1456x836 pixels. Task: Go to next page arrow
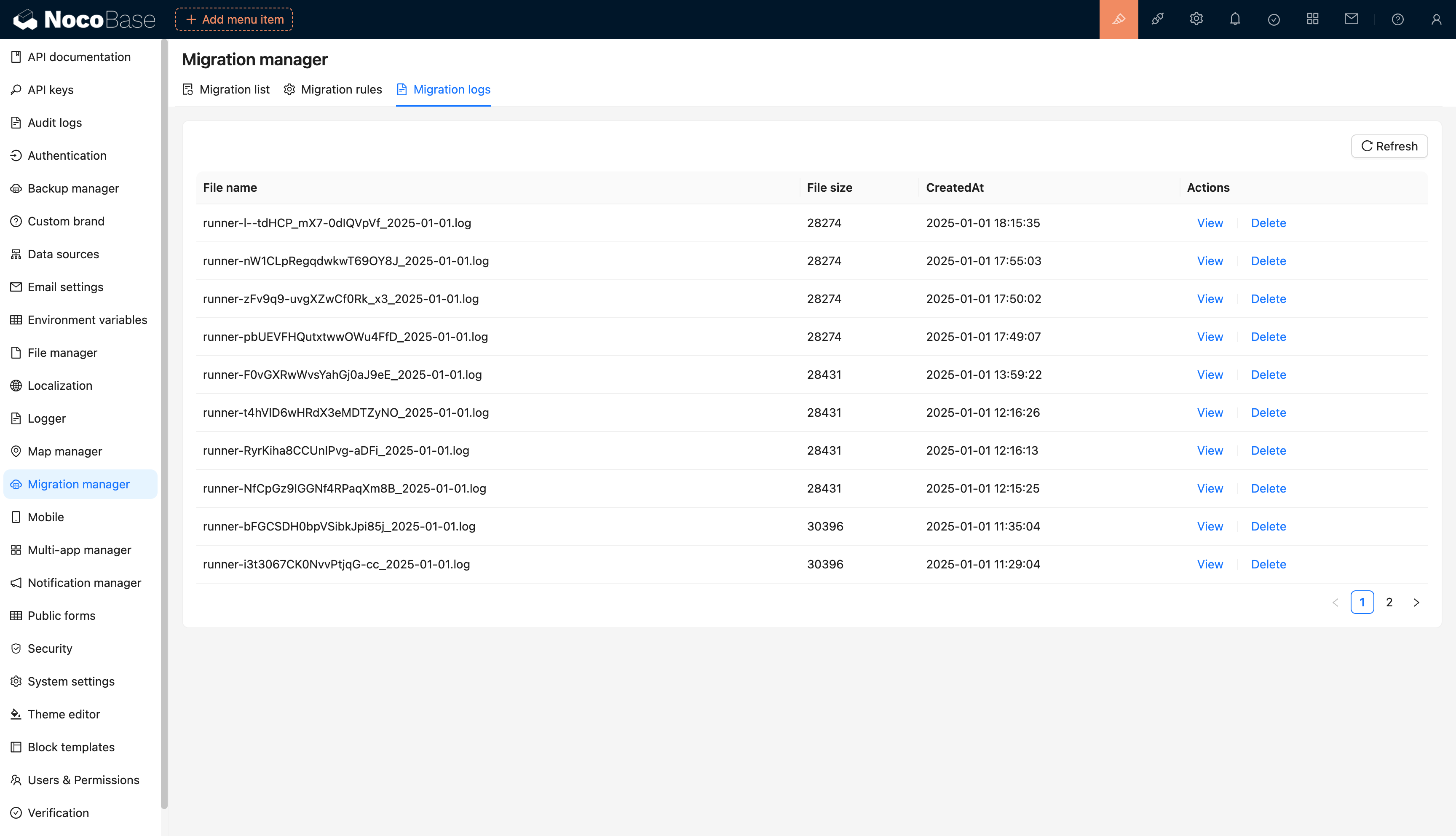coord(1416,602)
